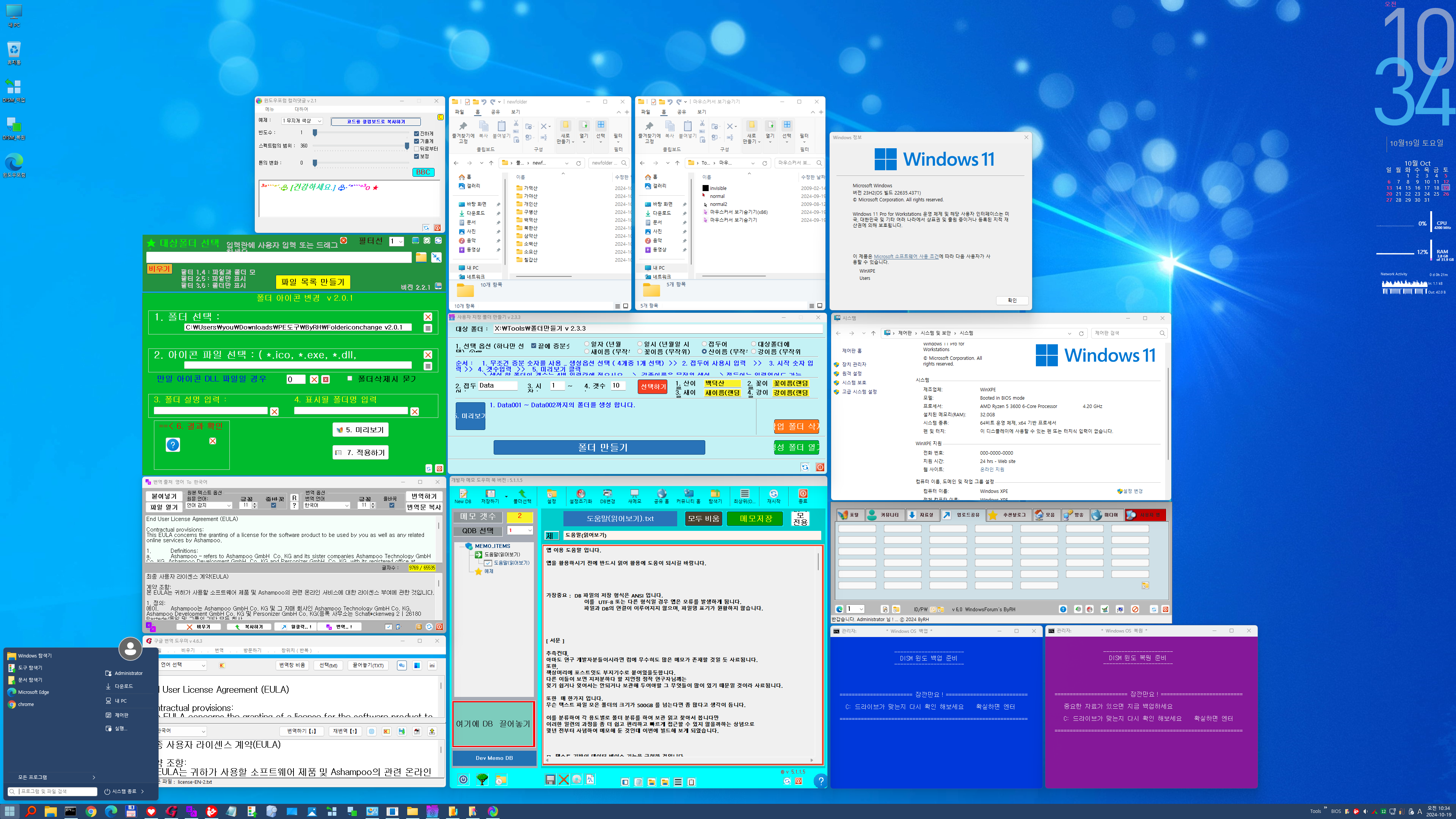The height and width of the screenshot is (819, 1456).
Task: Select the 접두어 radio button
Action: coord(705,344)
